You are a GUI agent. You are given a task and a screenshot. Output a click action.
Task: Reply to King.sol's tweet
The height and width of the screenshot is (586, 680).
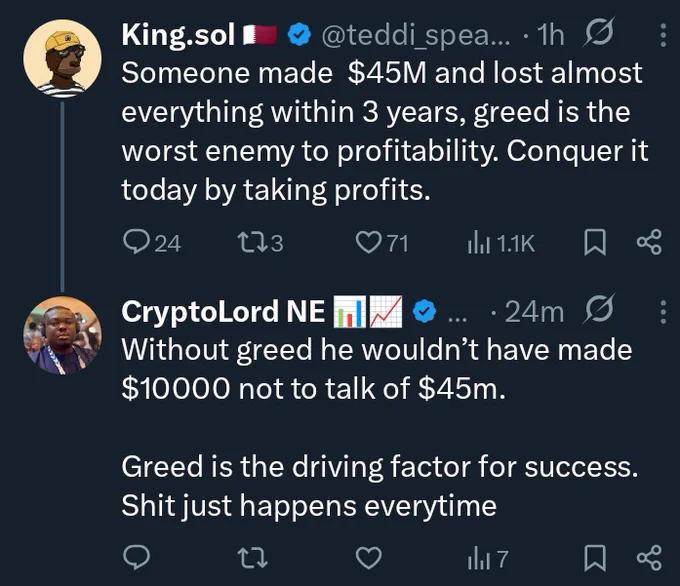[x=151, y=242]
